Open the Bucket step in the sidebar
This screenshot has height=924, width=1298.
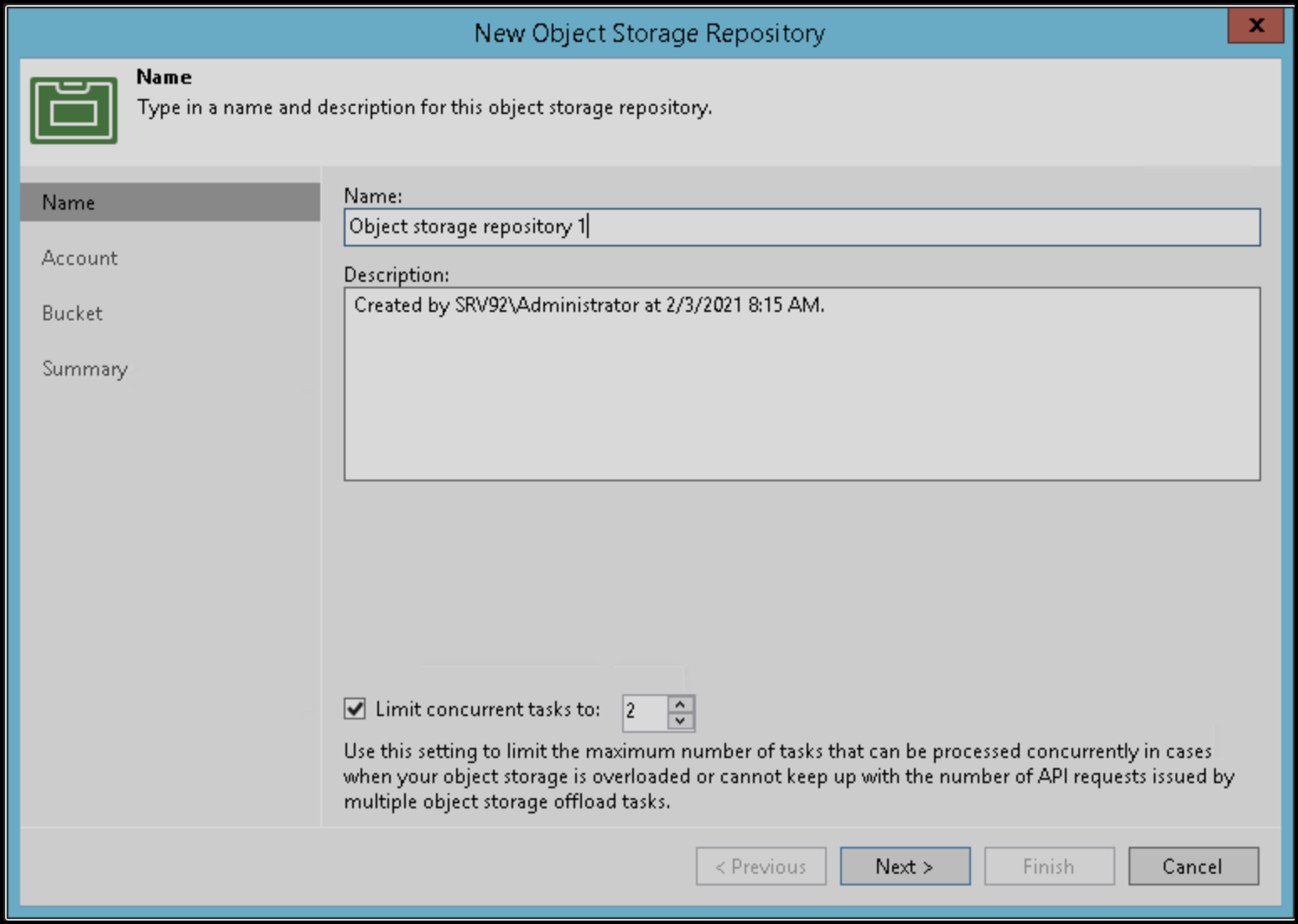(x=72, y=314)
